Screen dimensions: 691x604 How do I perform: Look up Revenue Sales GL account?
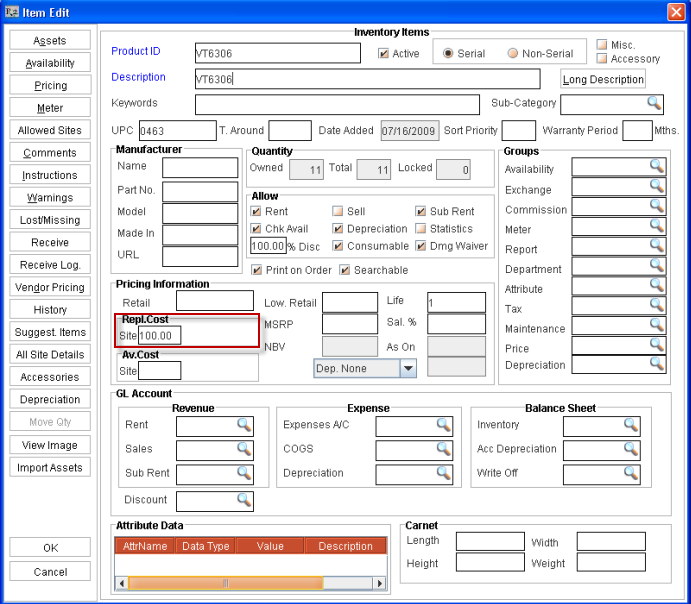click(244, 450)
